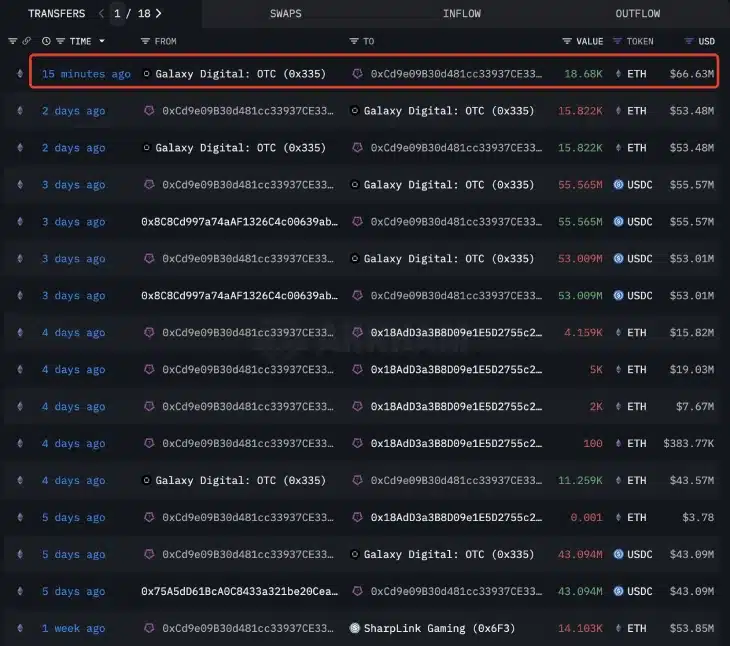730x646 pixels.
Task: Click the wallet icon beside the $19.03M row recipient
Action: 358,370
